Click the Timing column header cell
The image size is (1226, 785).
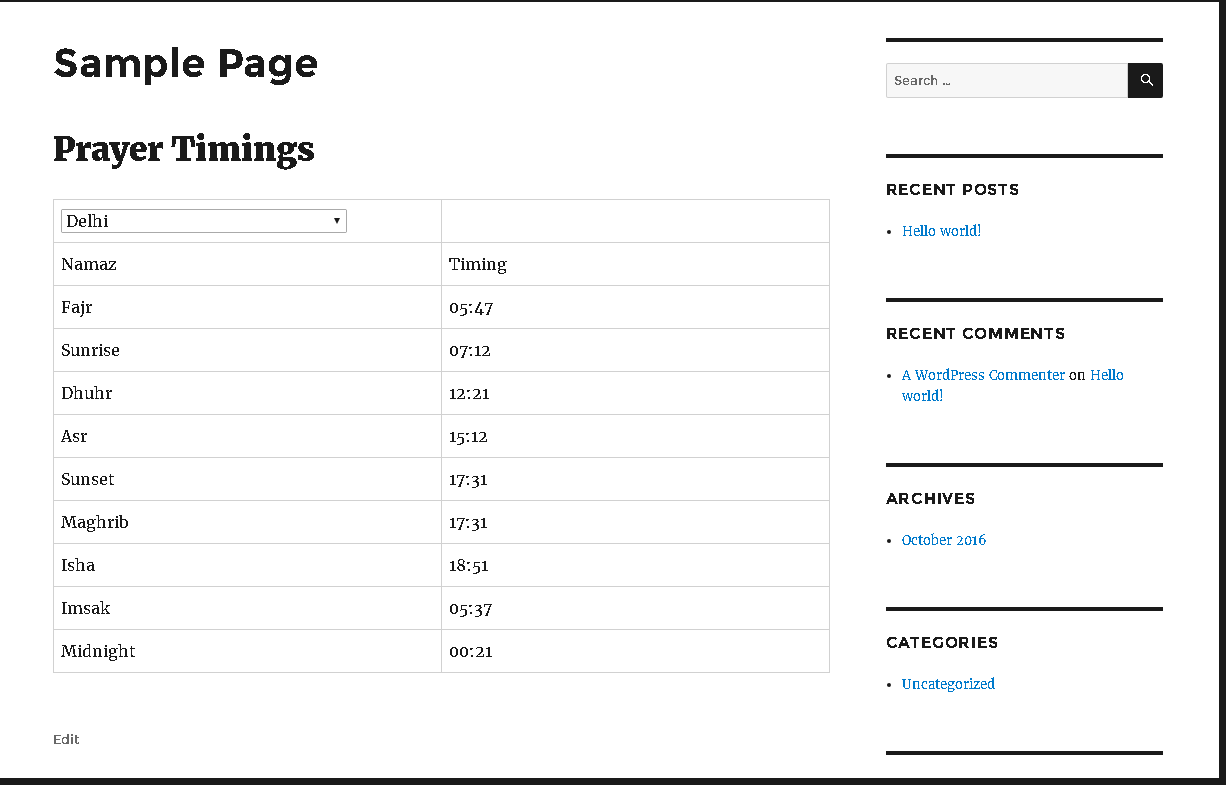point(478,264)
